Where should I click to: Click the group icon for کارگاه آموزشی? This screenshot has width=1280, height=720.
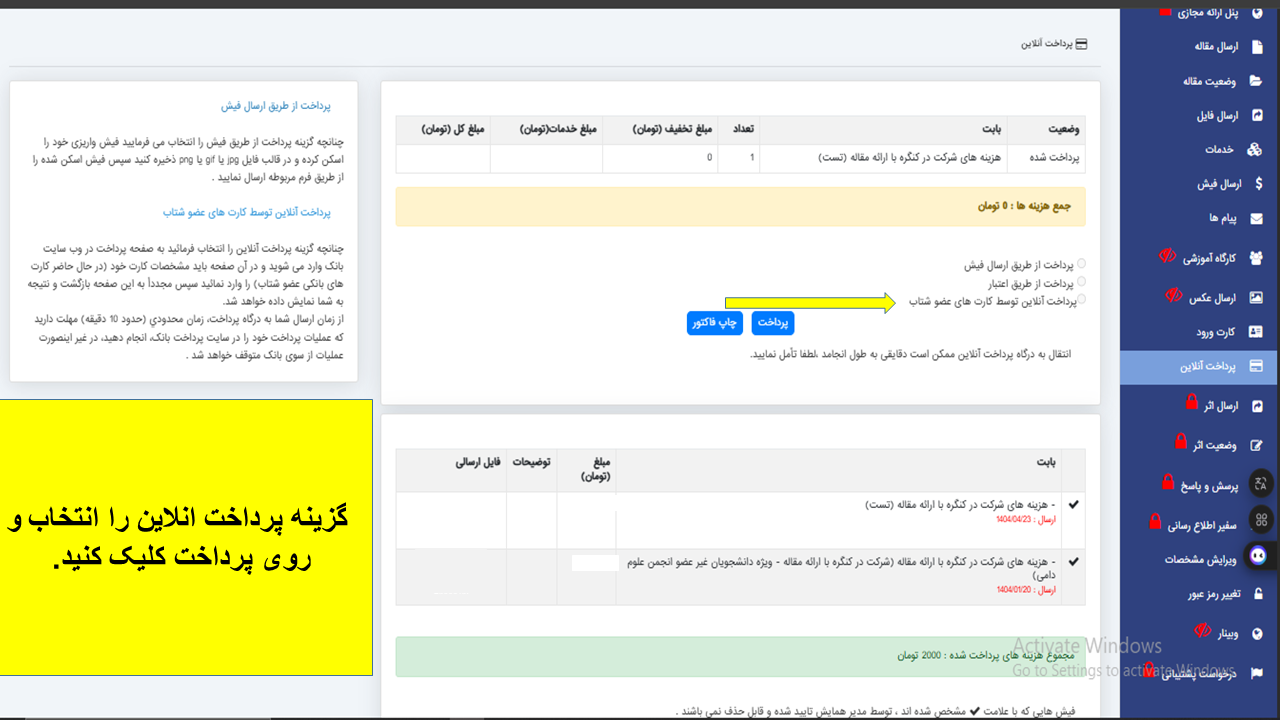(1257, 258)
